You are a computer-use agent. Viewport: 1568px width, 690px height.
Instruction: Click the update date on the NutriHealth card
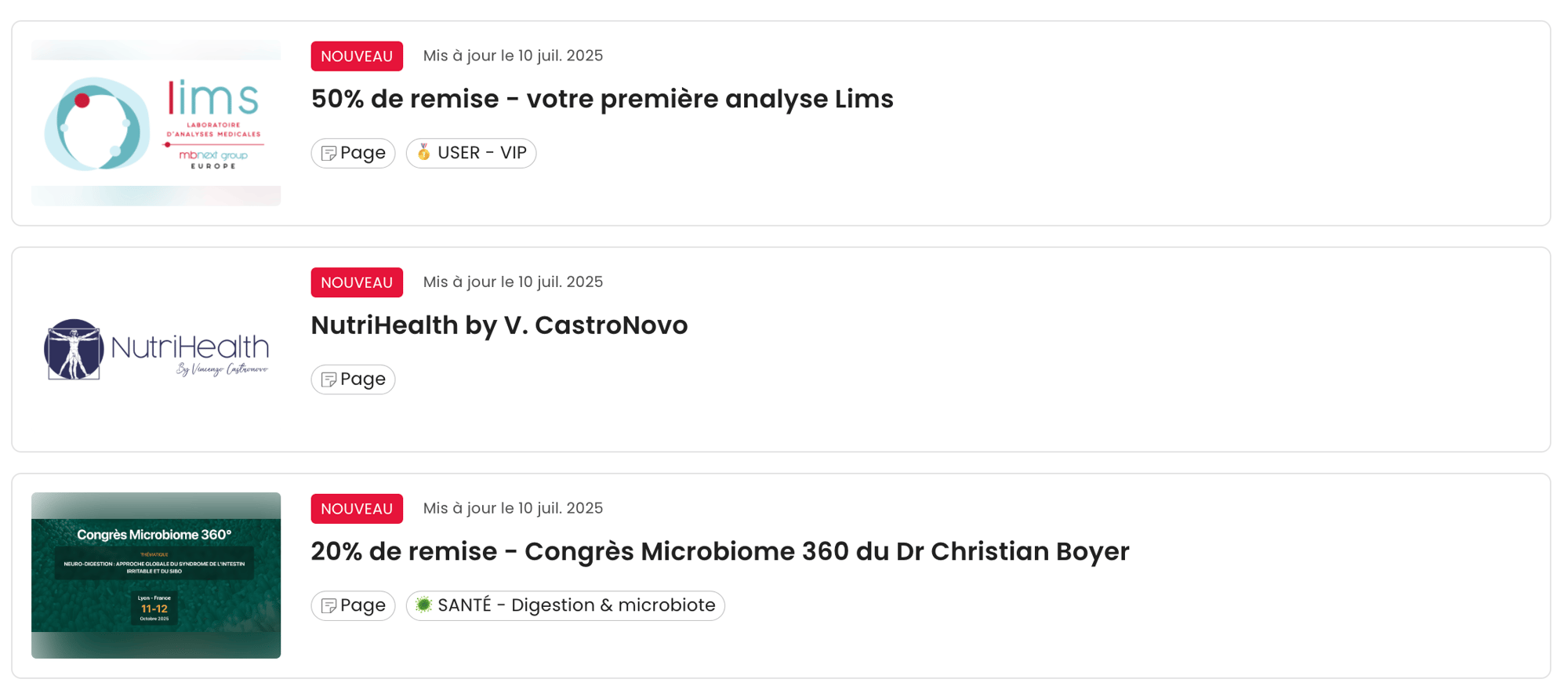pyautogui.click(x=513, y=281)
